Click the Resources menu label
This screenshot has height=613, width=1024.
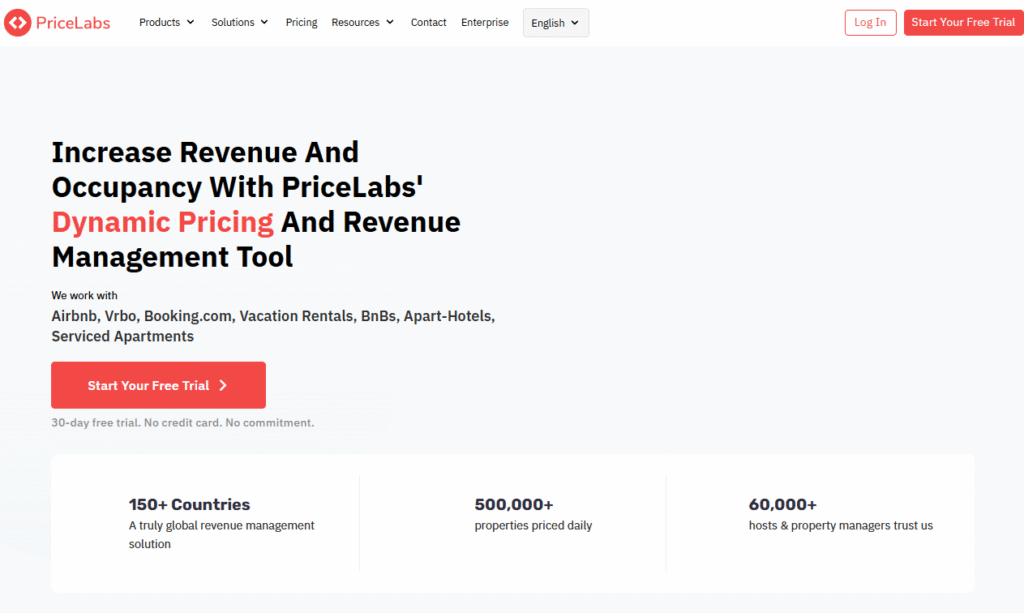pyautogui.click(x=355, y=22)
